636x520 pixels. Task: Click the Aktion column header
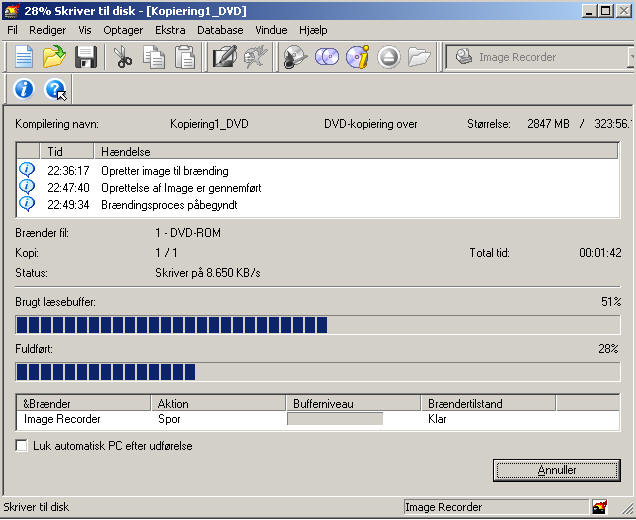[x=218, y=403]
